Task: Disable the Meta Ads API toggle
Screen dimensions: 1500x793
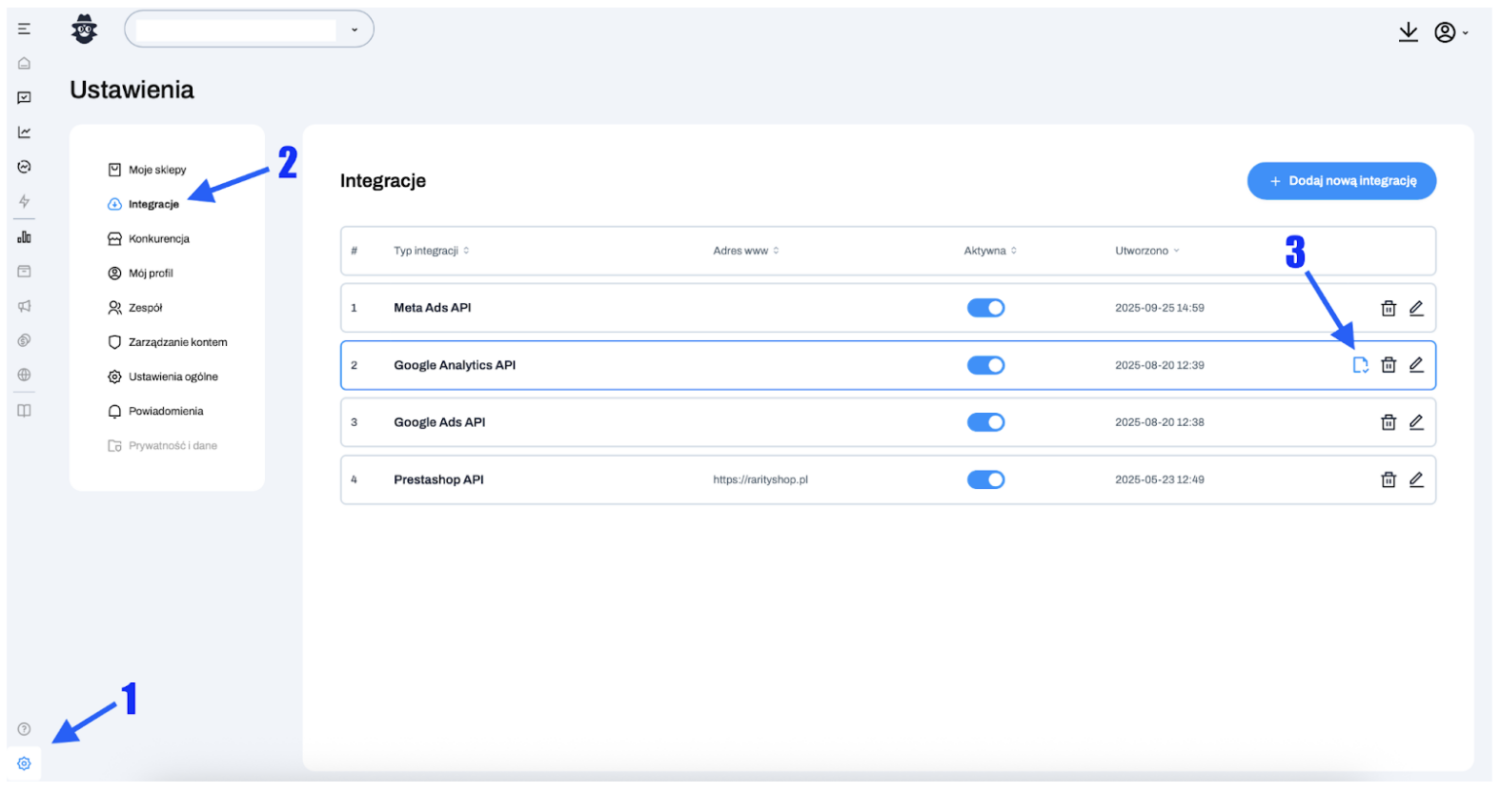Action: click(985, 308)
